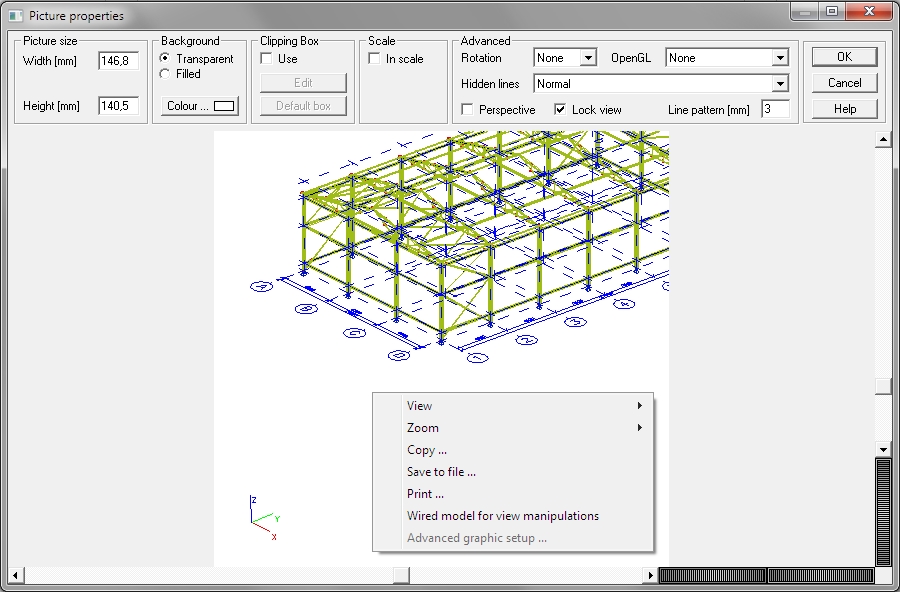This screenshot has width=900, height=592.
Task: Click the Width [mm] input field
Action: point(118,62)
